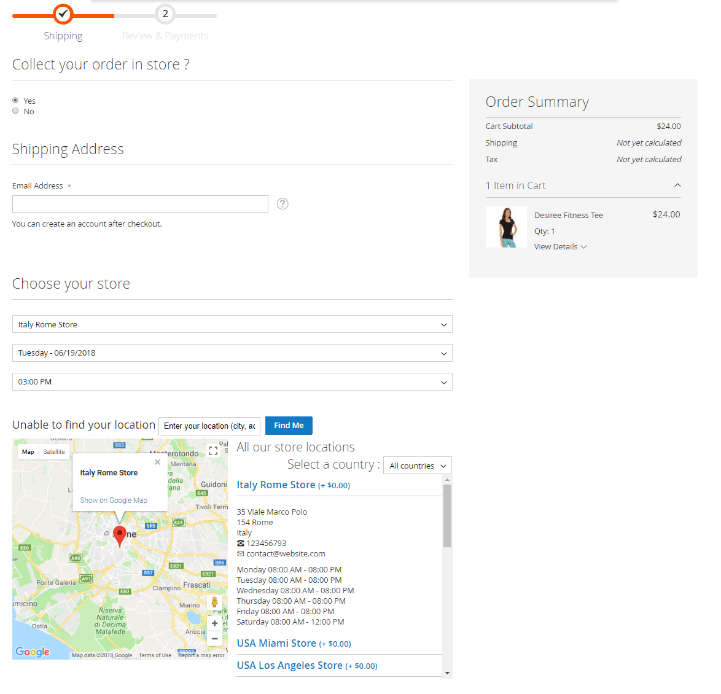Viewport: 721px width, 694px height.
Task: Select the Italy Rome Store listing
Action: 293,485
